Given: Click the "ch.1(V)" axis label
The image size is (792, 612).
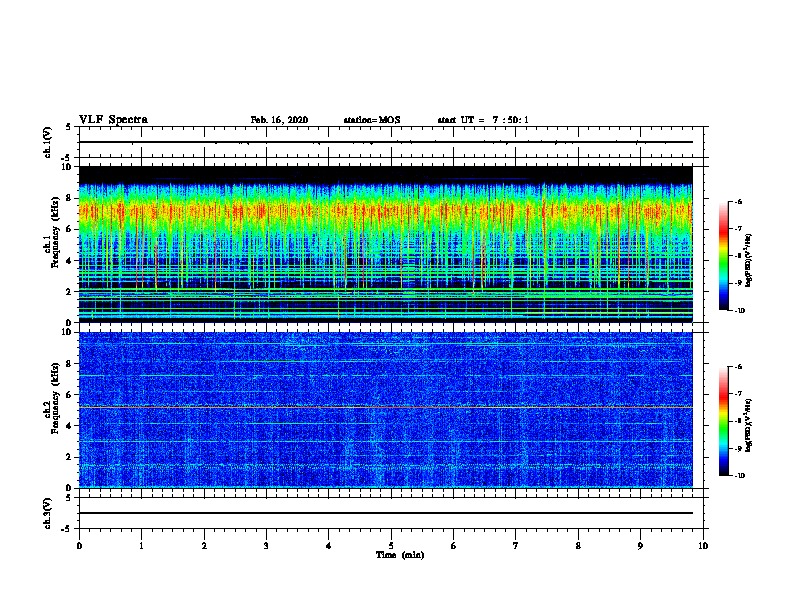Looking at the screenshot, I should [48, 142].
